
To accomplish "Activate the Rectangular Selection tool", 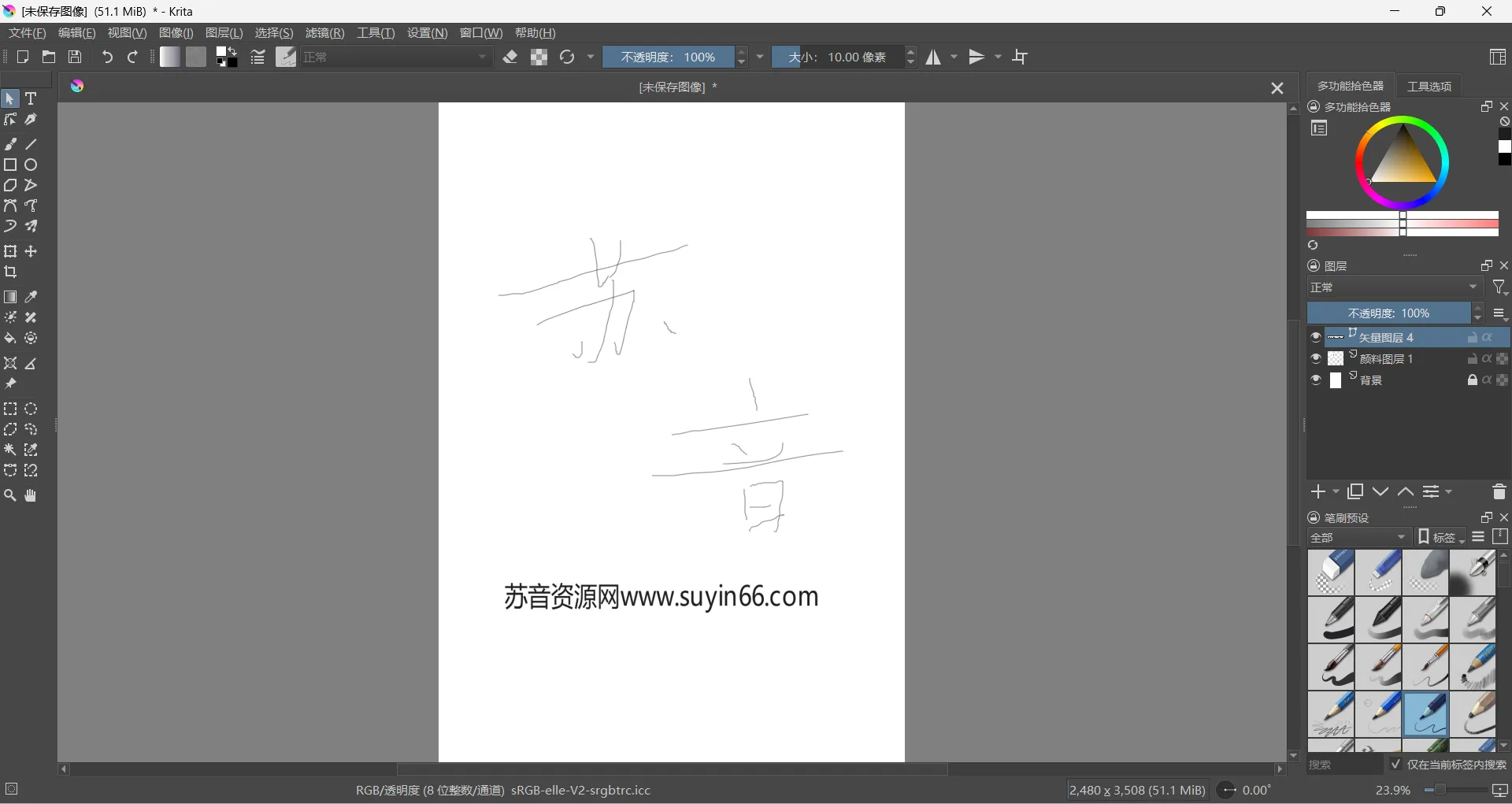I will click(x=10, y=409).
